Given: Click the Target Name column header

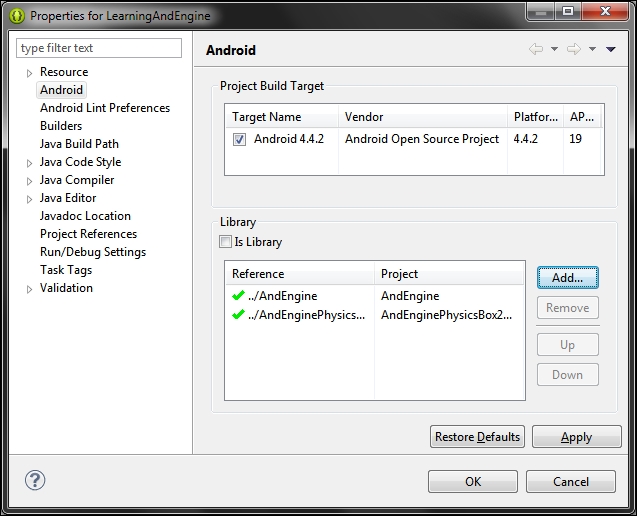Looking at the screenshot, I should click(282, 117).
